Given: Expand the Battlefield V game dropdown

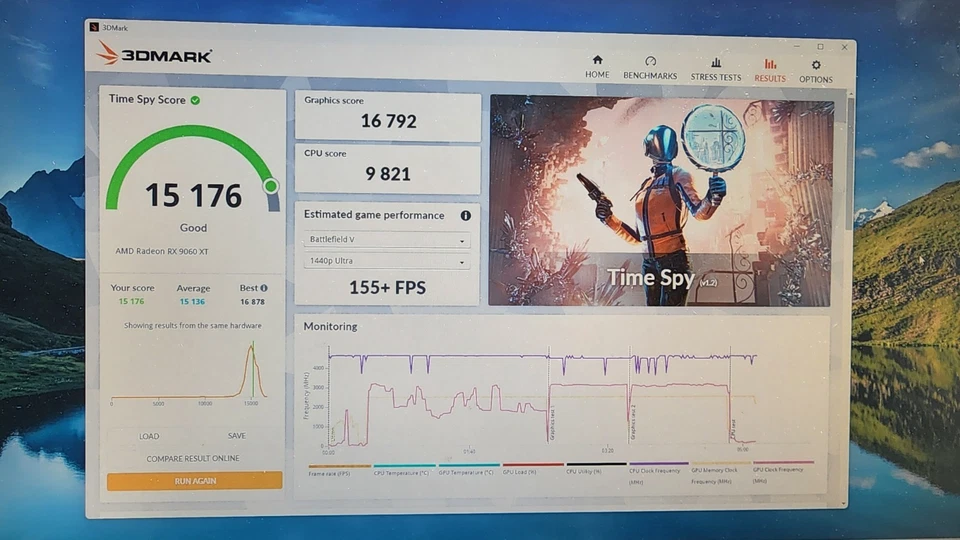Looking at the screenshot, I should tap(386, 239).
